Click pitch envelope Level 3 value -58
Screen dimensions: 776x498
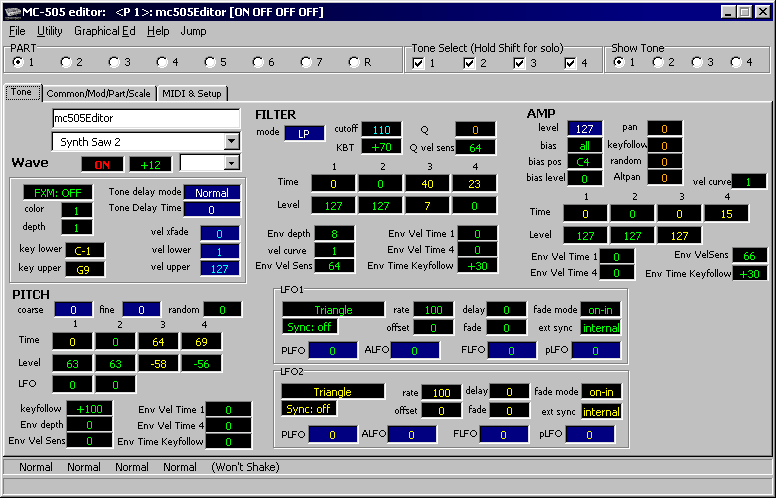(158, 364)
